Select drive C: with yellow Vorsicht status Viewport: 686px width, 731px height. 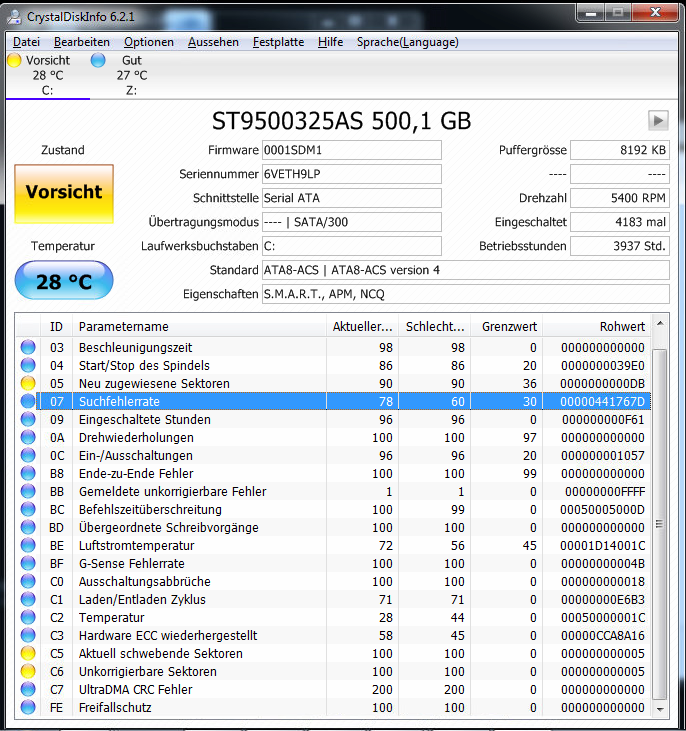(48, 75)
